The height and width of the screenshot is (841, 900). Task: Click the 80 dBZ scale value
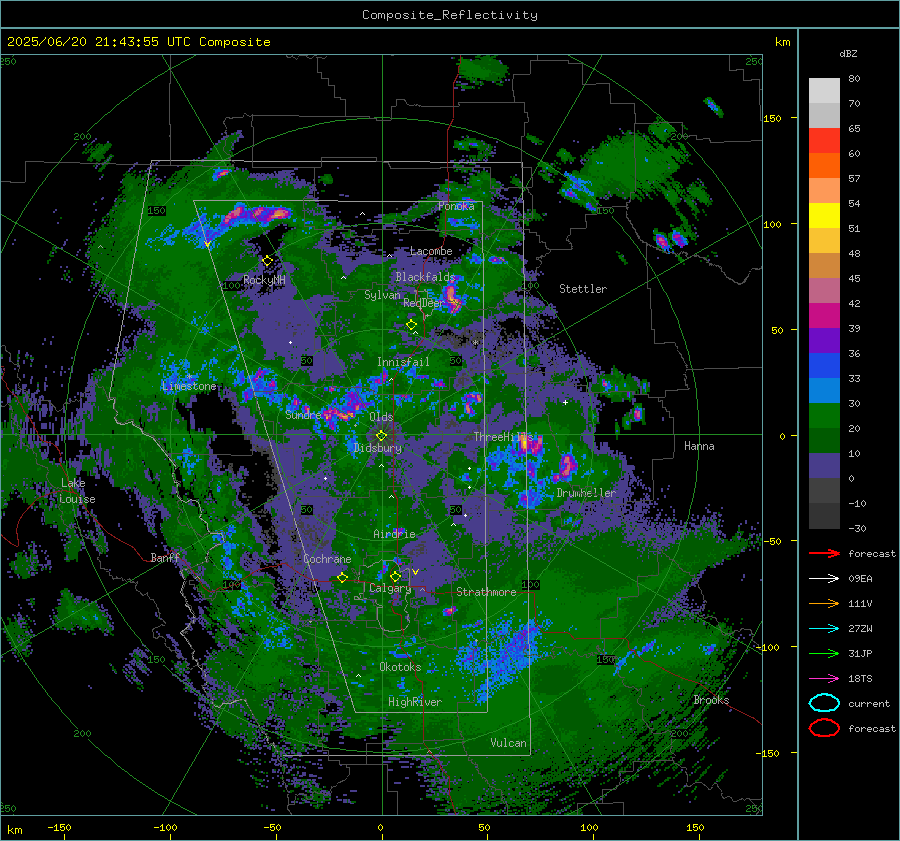pos(854,79)
